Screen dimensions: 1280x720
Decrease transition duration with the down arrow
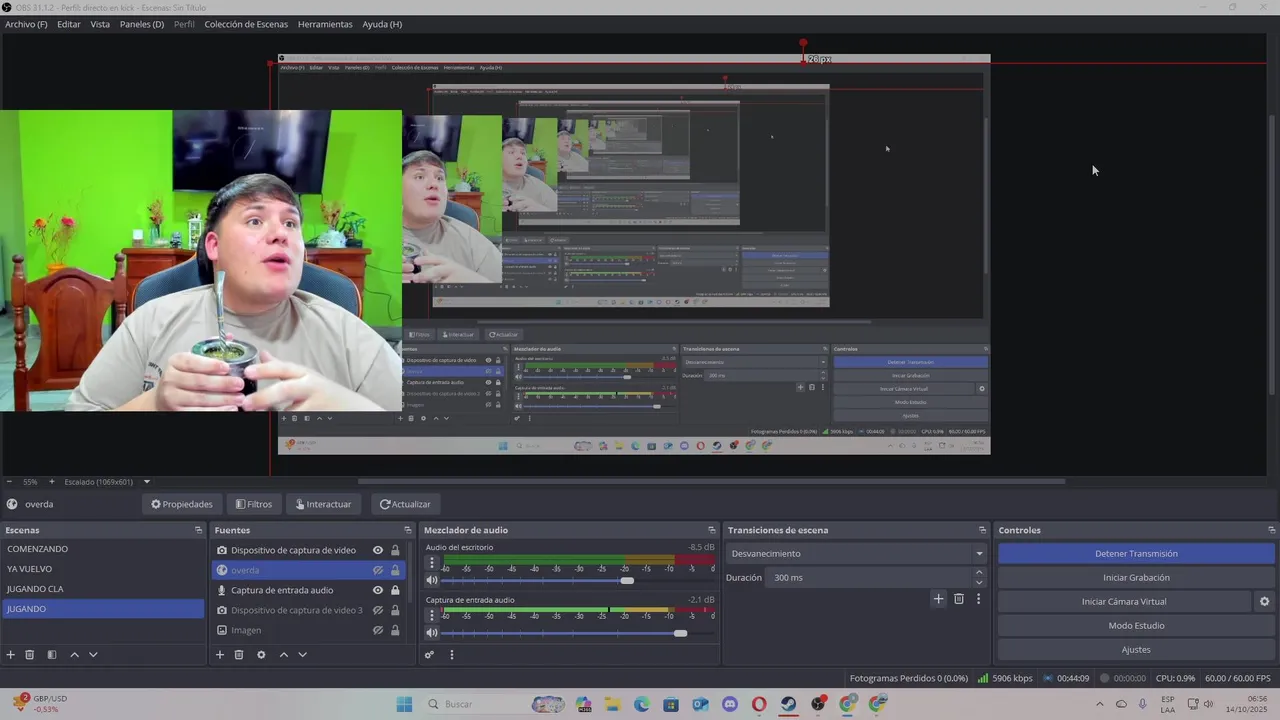pos(979,582)
